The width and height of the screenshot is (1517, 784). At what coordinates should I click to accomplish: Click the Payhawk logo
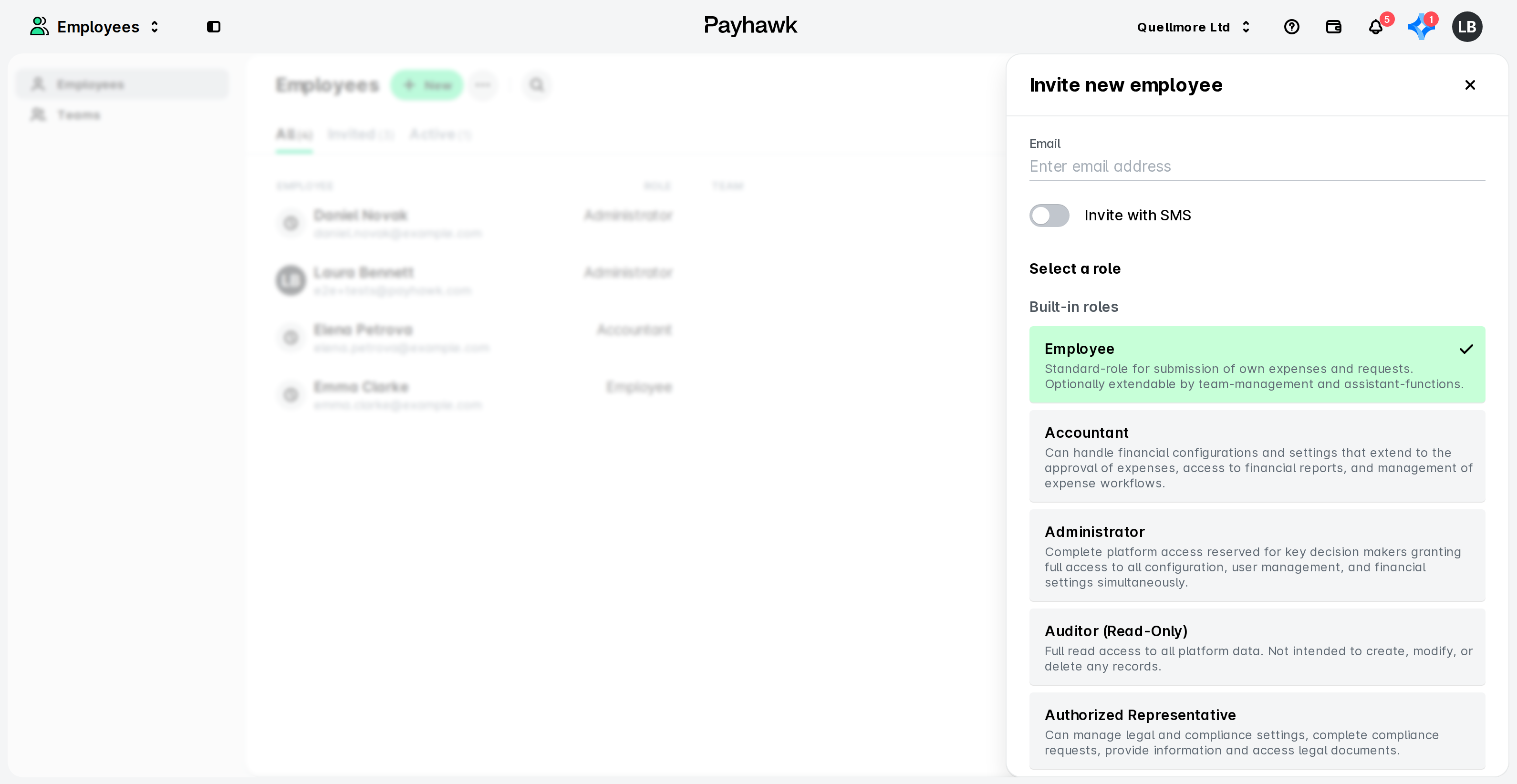click(x=750, y=25)
